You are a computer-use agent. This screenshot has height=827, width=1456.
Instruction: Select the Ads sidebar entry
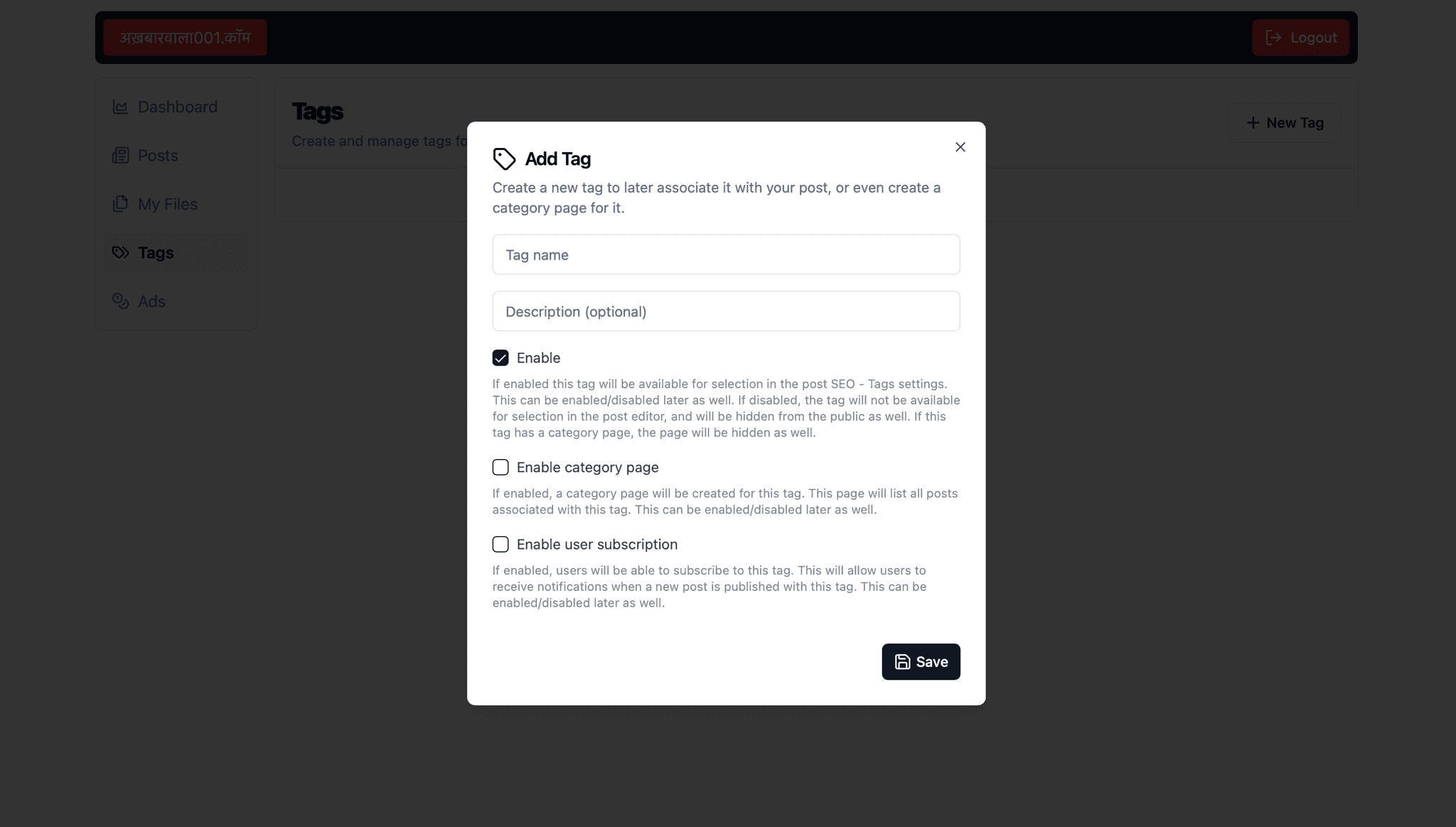[x=151, y=302]
